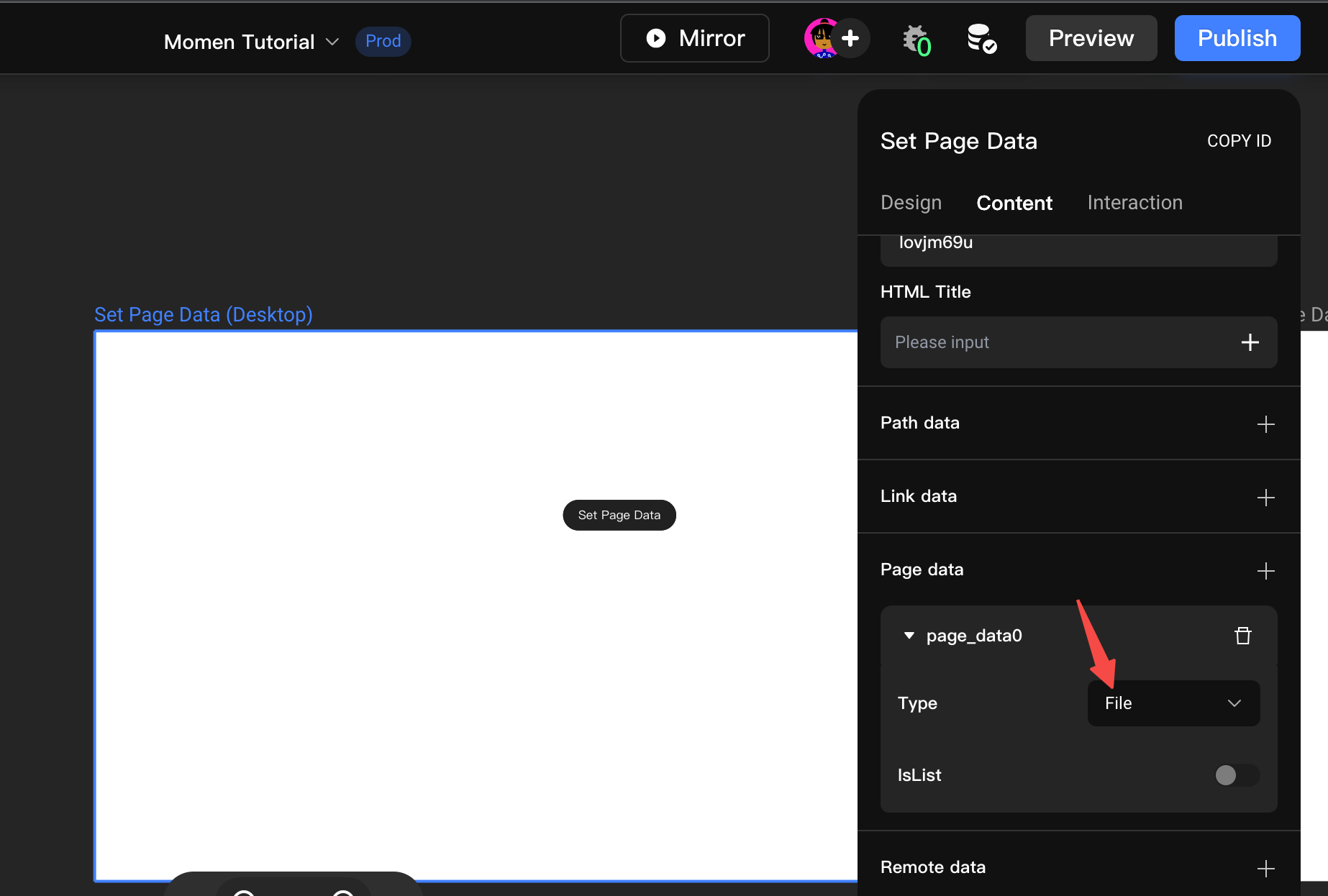Viewport: 1328px width, 896px height.
Task: Switch to the Design tab
Action: 911,203
